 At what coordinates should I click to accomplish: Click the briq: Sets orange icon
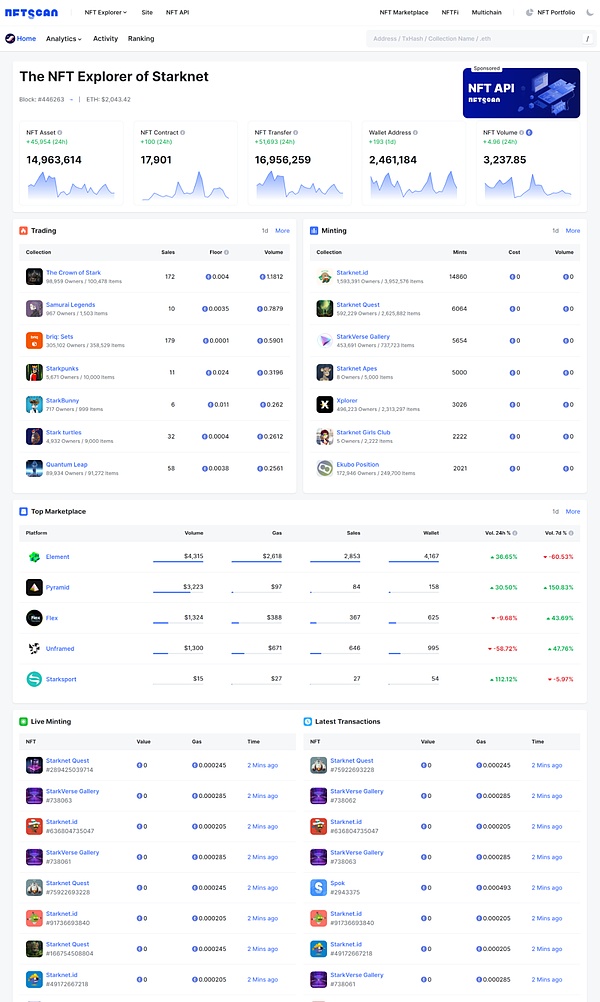point(34,340)
